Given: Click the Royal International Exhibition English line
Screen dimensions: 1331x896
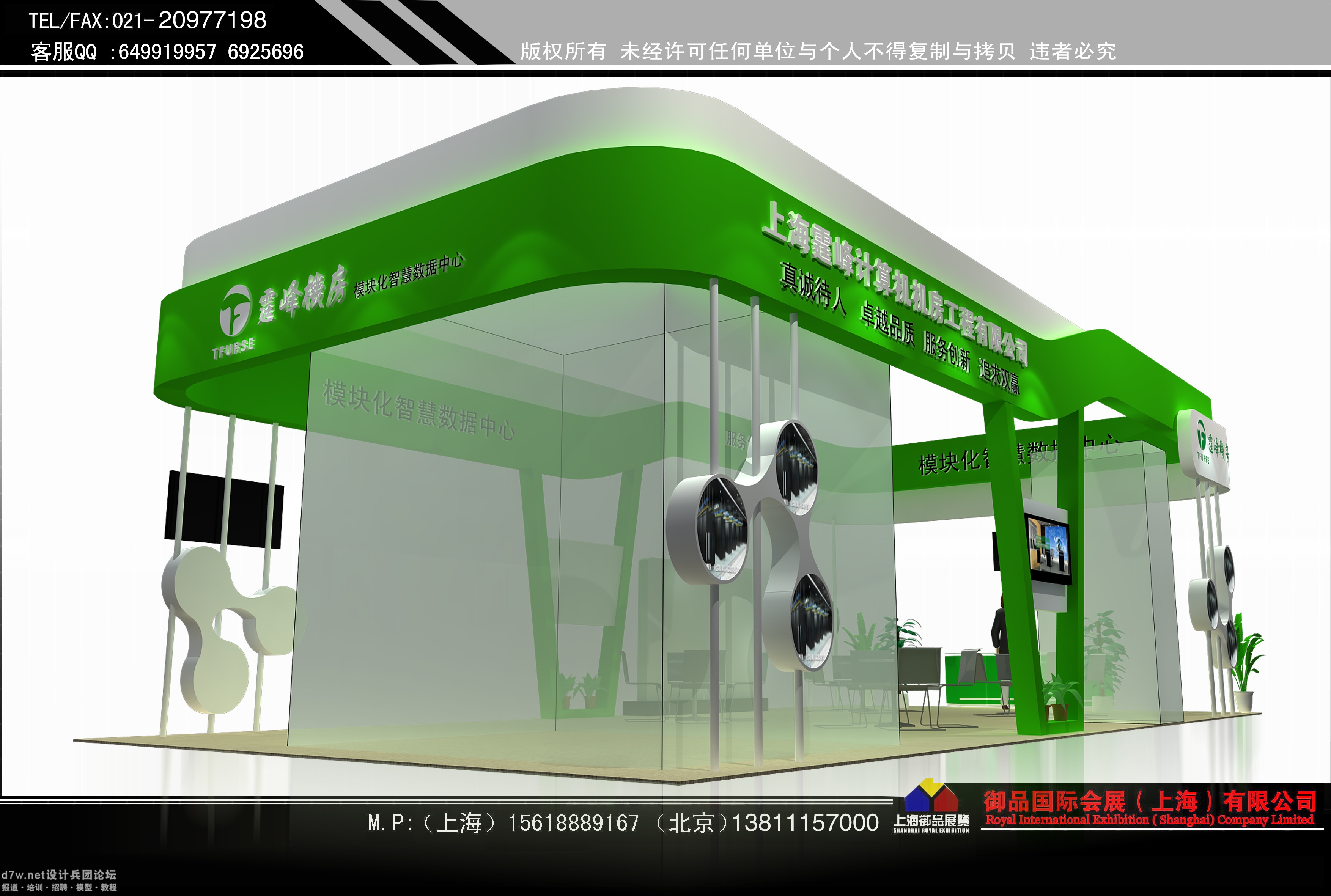Looking at the screenshot, I should tap(1150, 819).
